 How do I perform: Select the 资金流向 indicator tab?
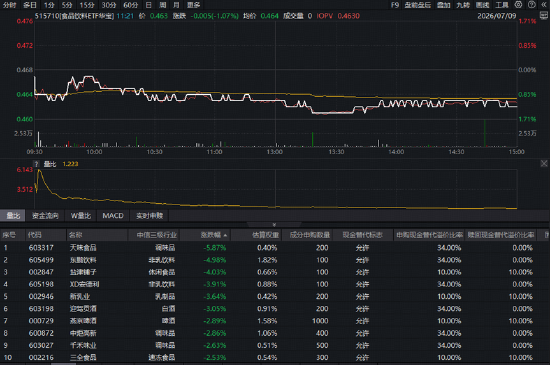point(45,216)
